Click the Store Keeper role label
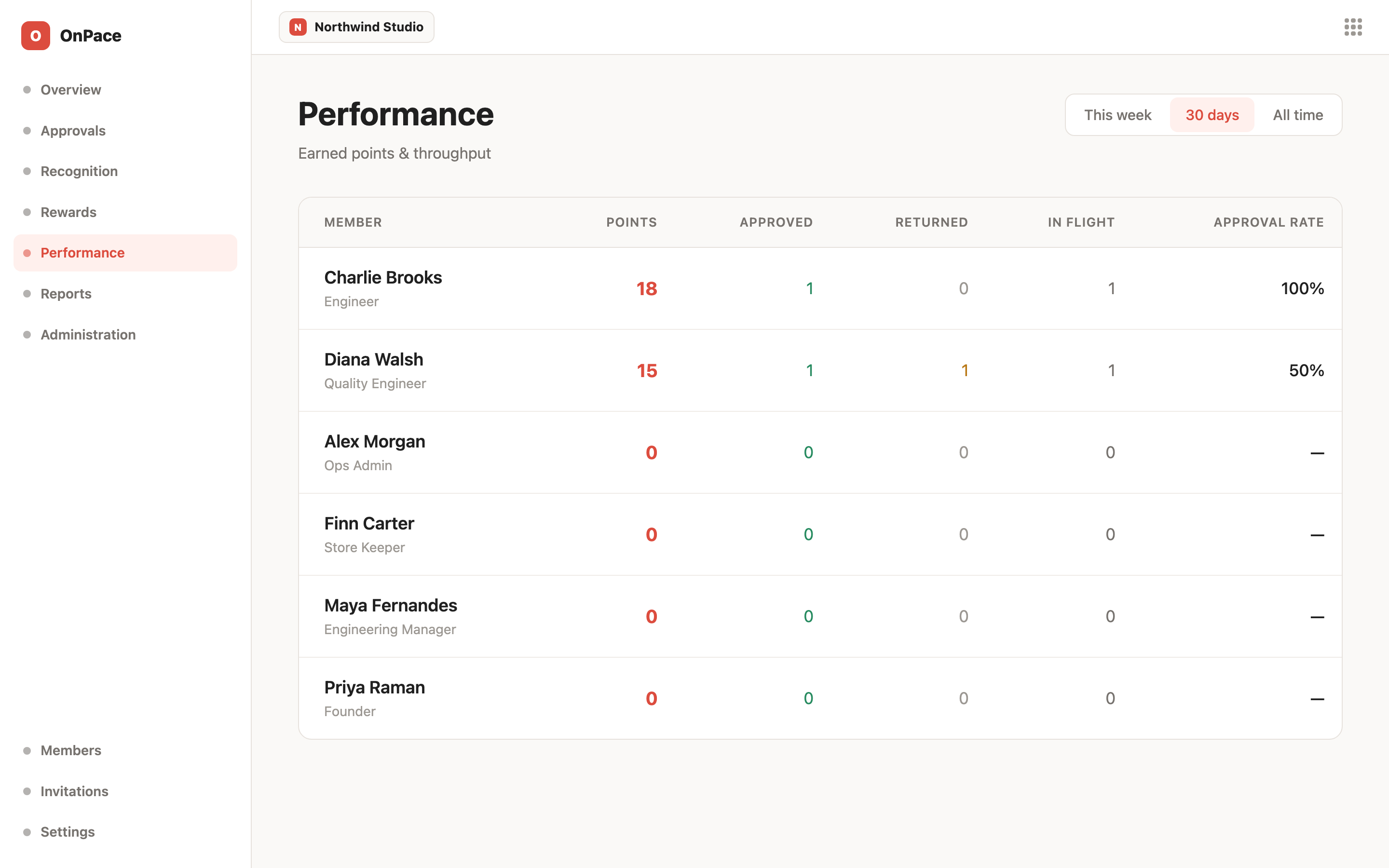Viewport: 1389px width, 868px height. (x=365, y=548)
